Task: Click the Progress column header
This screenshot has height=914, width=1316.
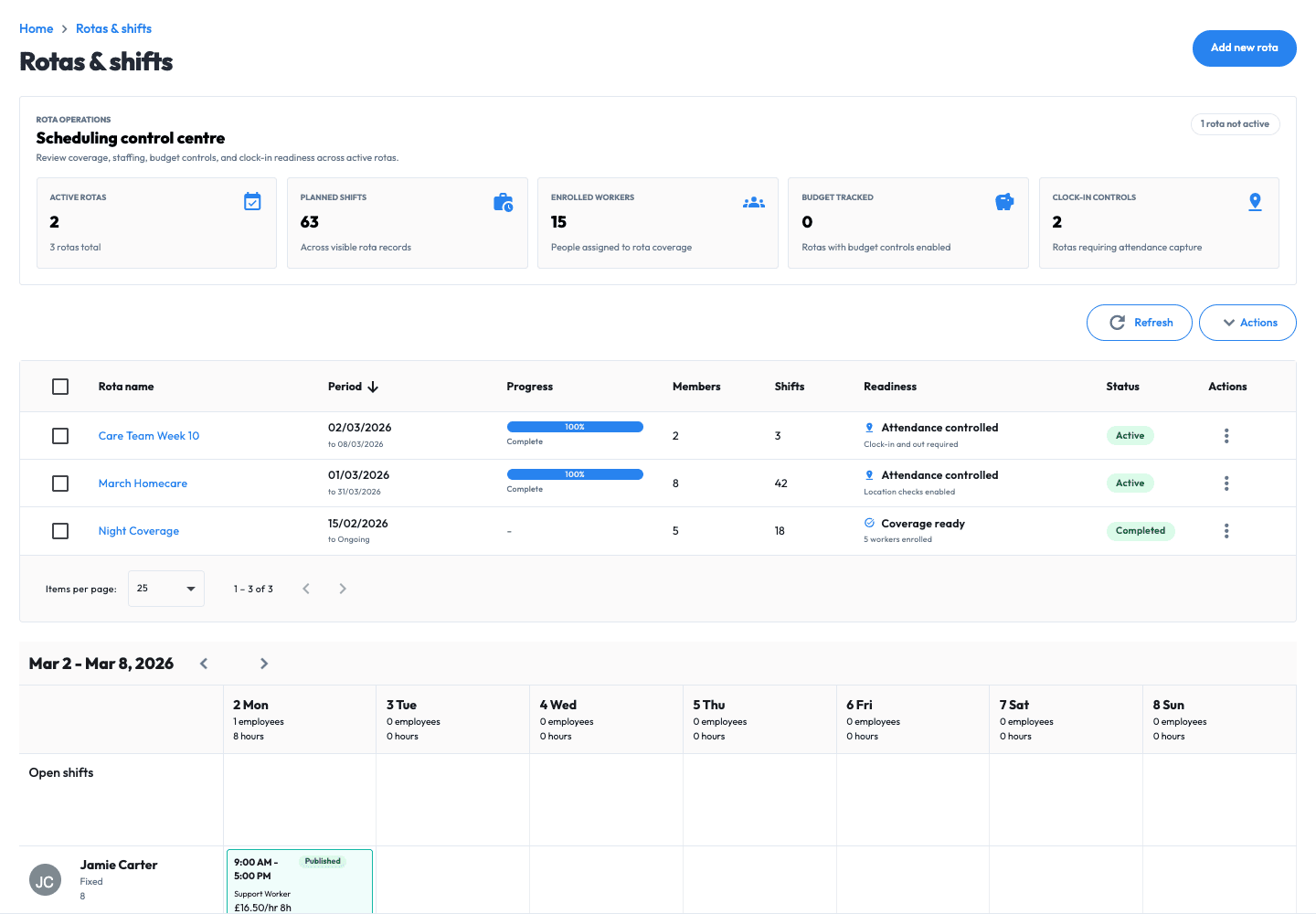Action: 530,387
